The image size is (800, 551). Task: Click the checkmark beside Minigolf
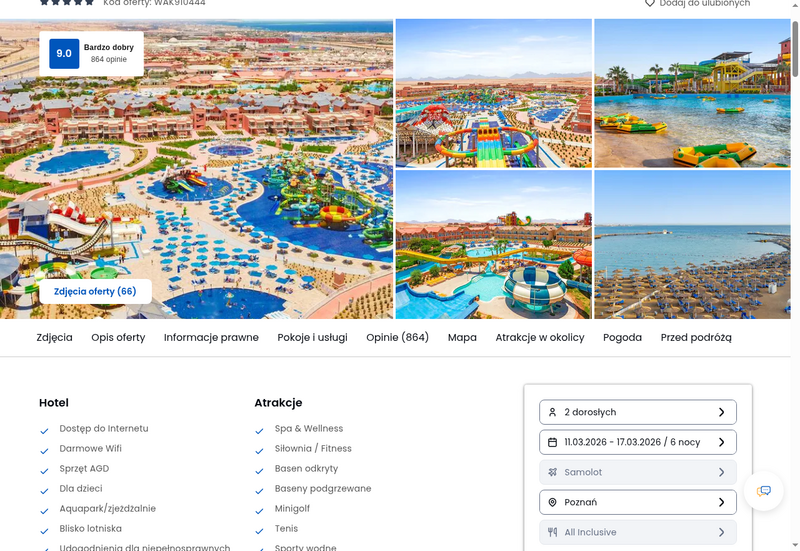tap(259, 511)
